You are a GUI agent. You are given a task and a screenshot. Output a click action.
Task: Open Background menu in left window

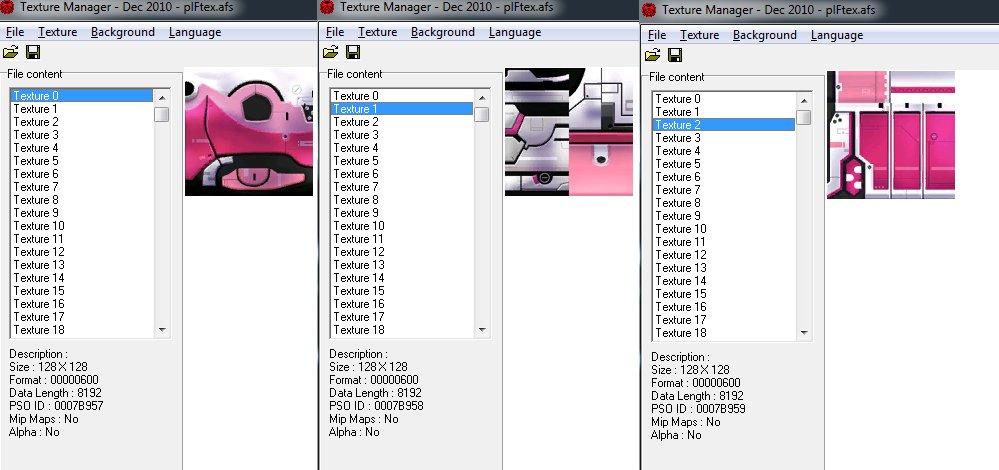[122, 32]
